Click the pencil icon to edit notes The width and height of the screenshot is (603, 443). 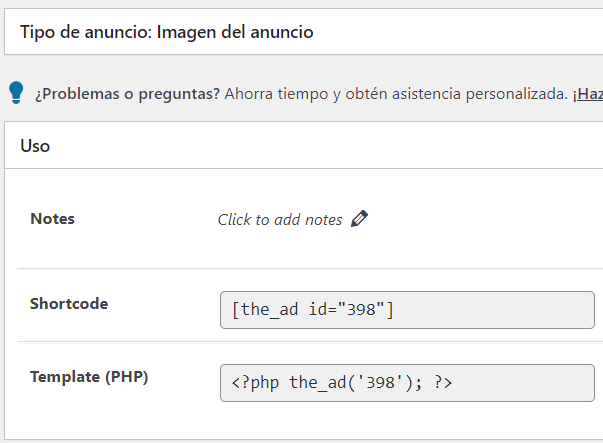[359, 219]
